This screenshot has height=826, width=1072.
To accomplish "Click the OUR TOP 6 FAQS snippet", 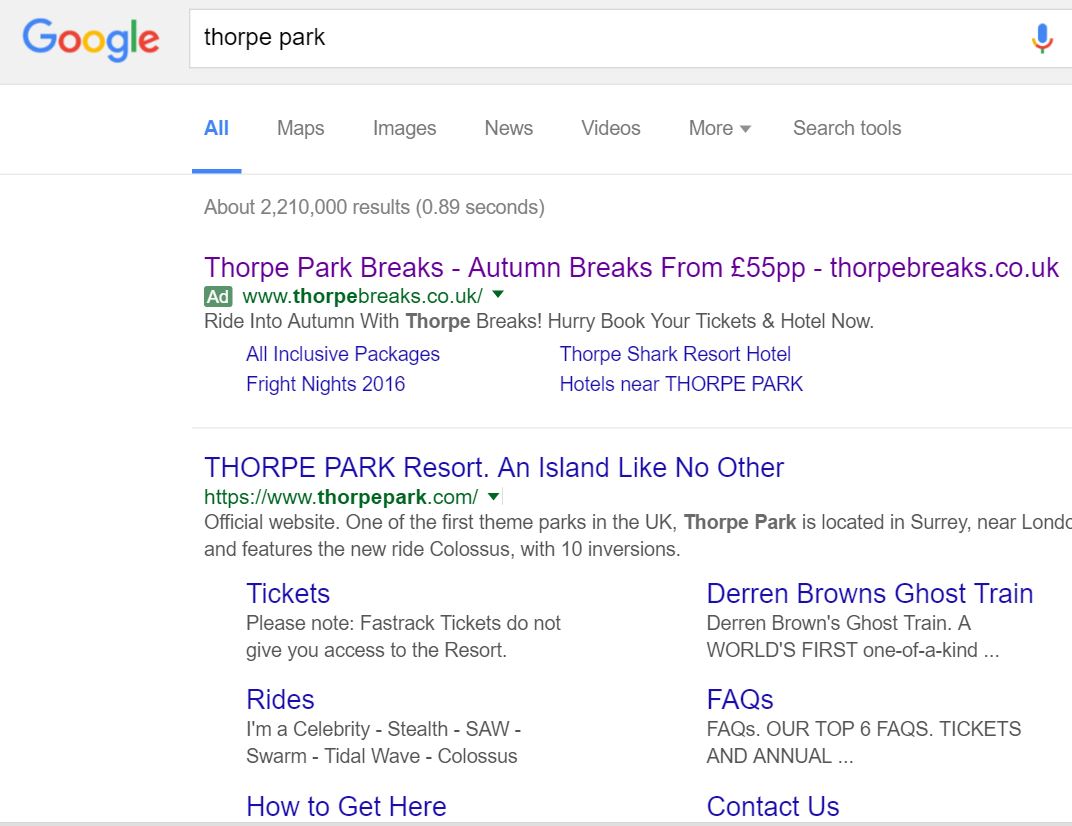I will click(x=863, y=743).
